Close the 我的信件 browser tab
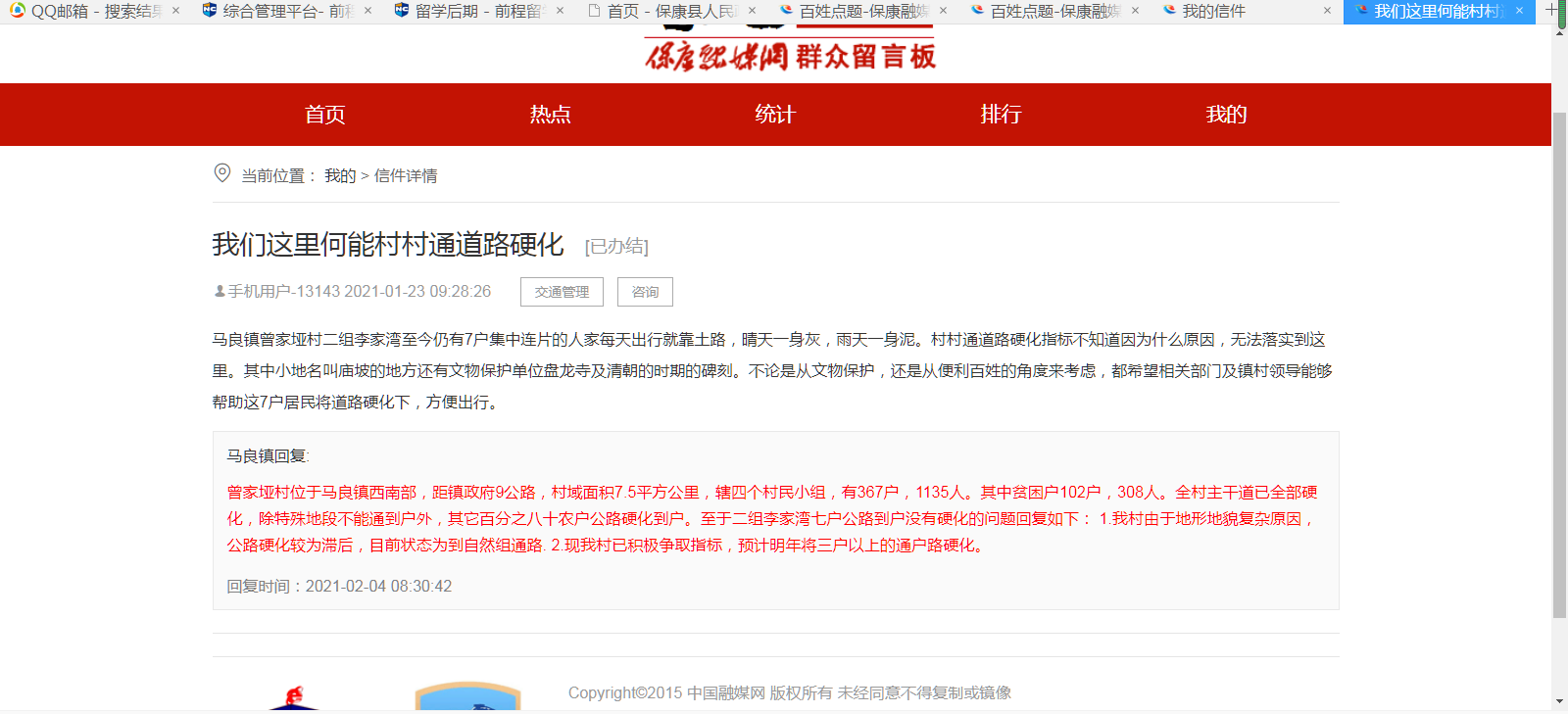Screen dimensions: 1568x714 tap(1327, 11)
